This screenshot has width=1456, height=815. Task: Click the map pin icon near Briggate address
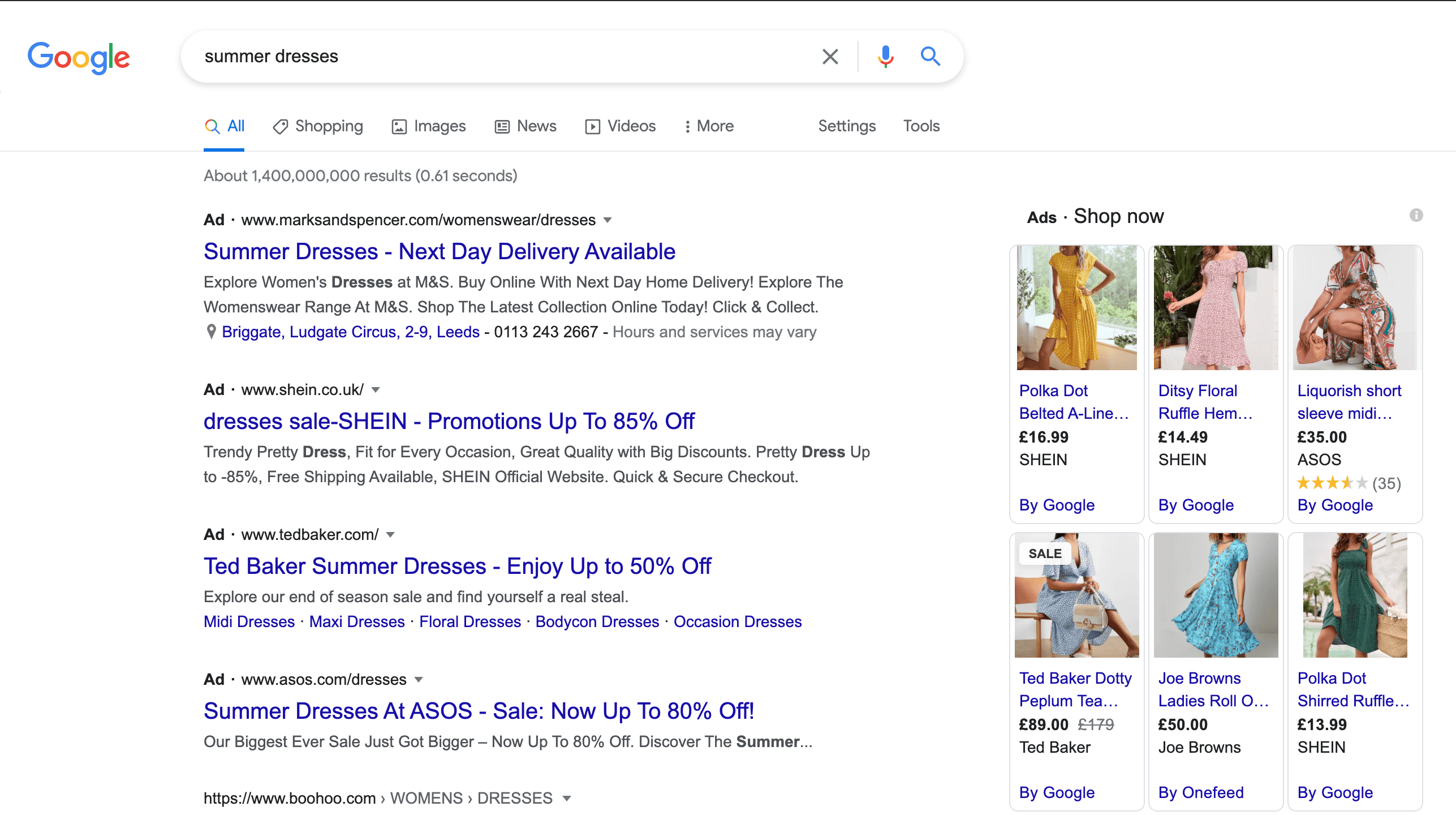(x=211, y=332)
